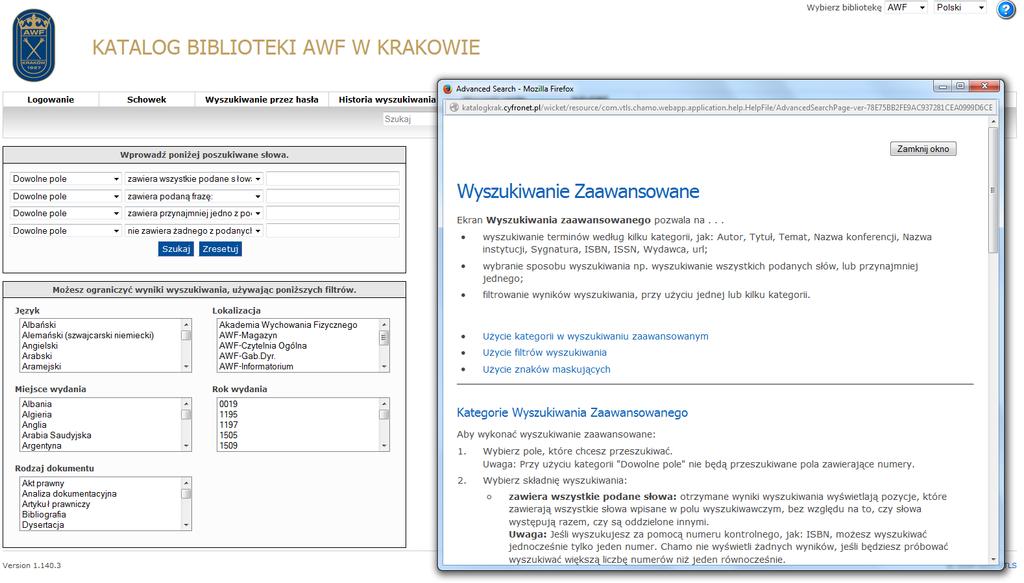The height and width of the screenshot is (583, 1024).
Task: Go to Wyszukiwanie przez hasła tab
Action: [261, 100]
